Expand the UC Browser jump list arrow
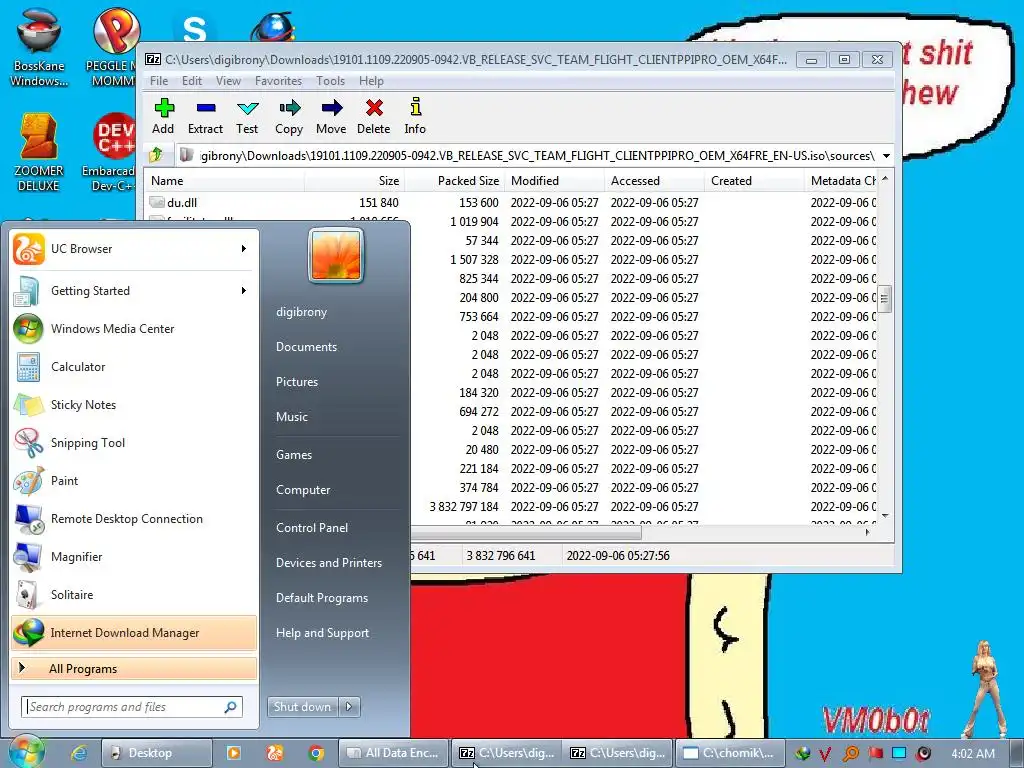1024x768 pixels. 244,249
